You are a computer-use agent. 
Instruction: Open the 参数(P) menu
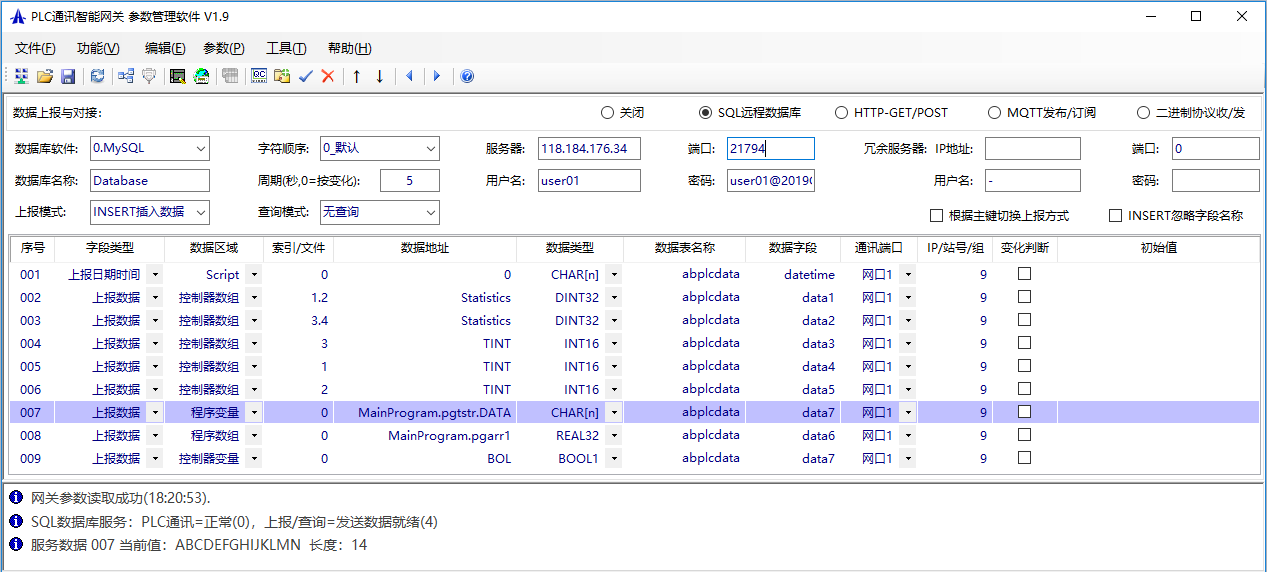(223, 48)
